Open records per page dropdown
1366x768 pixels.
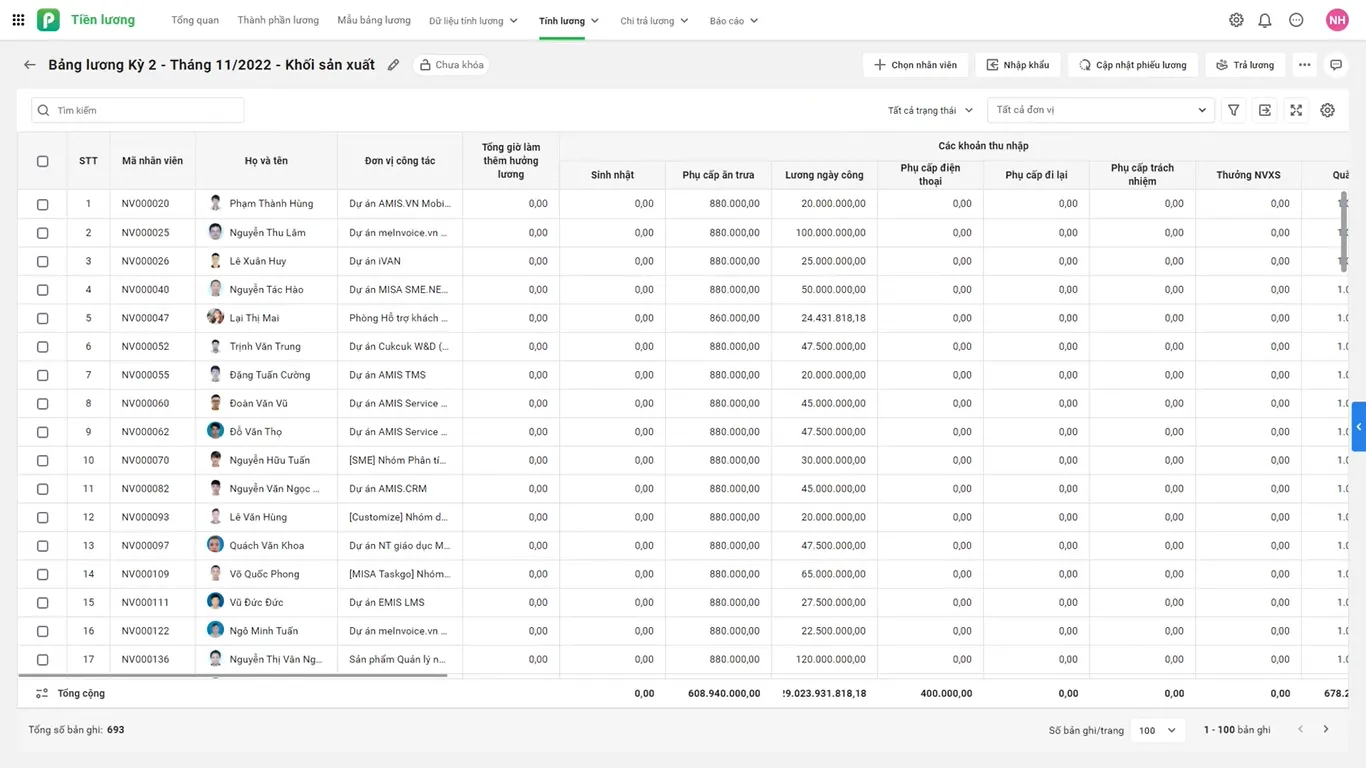point(1157,730)
